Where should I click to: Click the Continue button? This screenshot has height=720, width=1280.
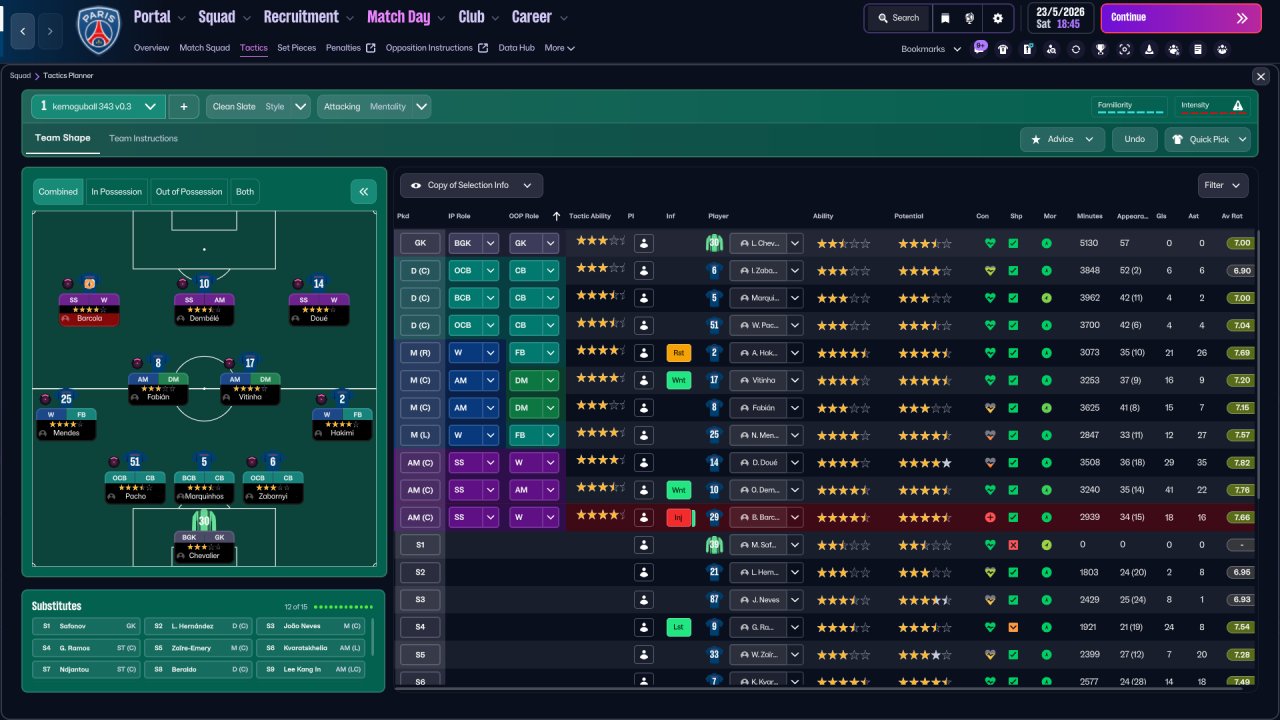(x=1182, y=18)
